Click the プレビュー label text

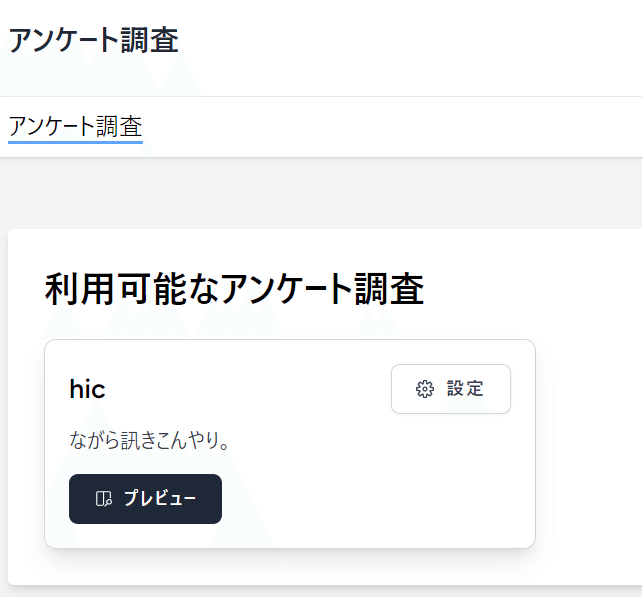(x=160, y=499)
